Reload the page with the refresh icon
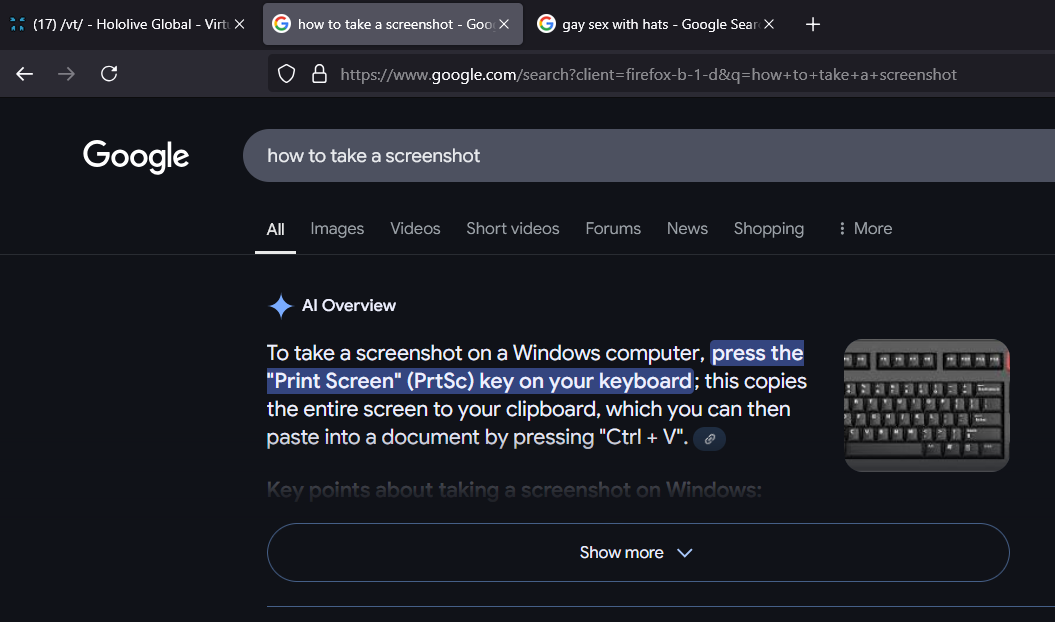The width and height of the screenshot is (1055, 622). 110,74
